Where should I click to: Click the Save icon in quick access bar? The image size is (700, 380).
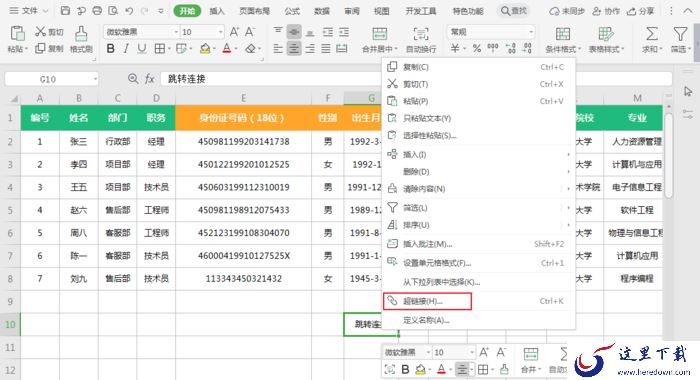[65, 11]
